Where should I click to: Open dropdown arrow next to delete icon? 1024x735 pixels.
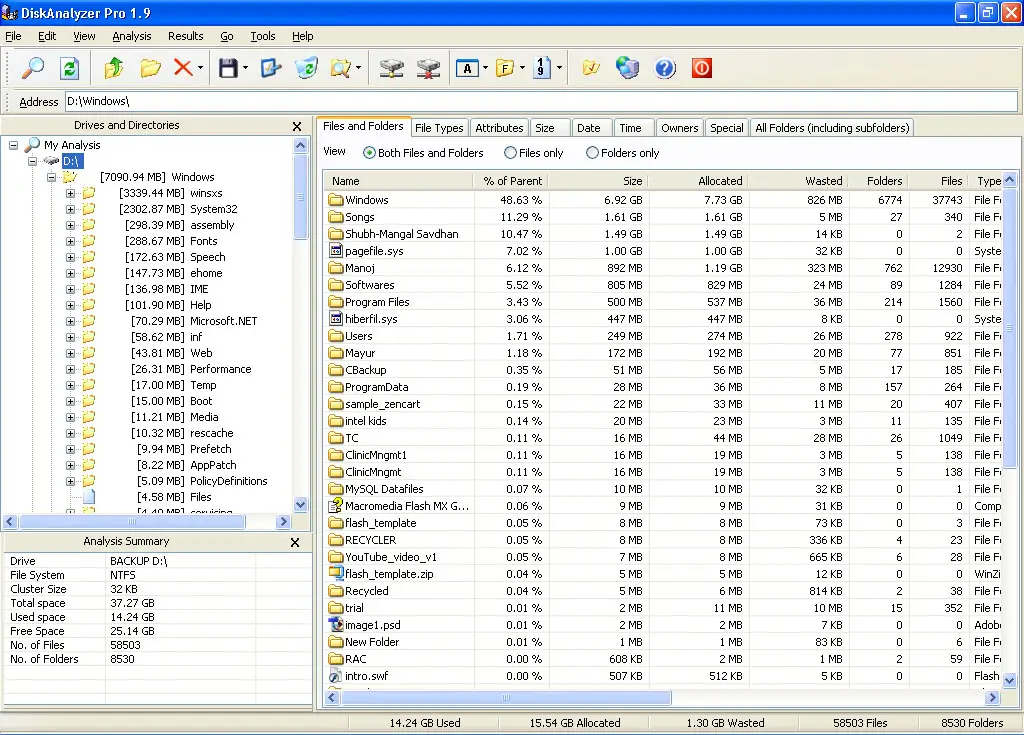tap(200, 68)
